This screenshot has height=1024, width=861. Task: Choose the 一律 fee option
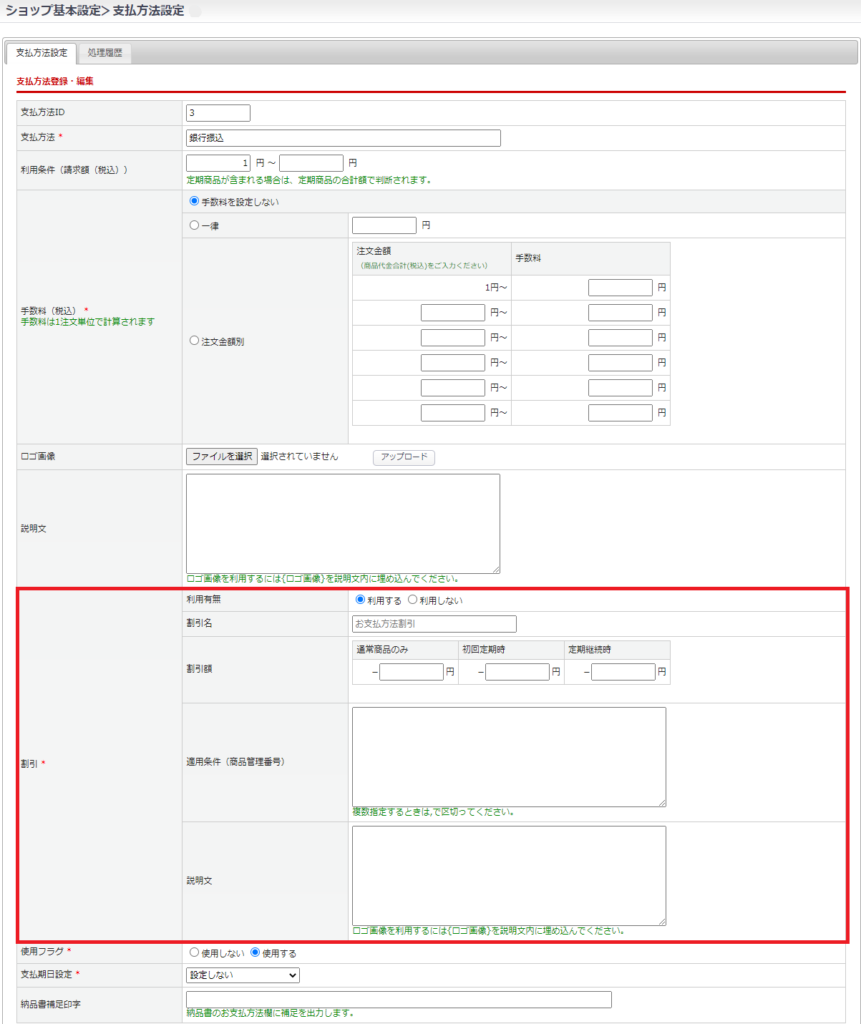tap(194, 225)
